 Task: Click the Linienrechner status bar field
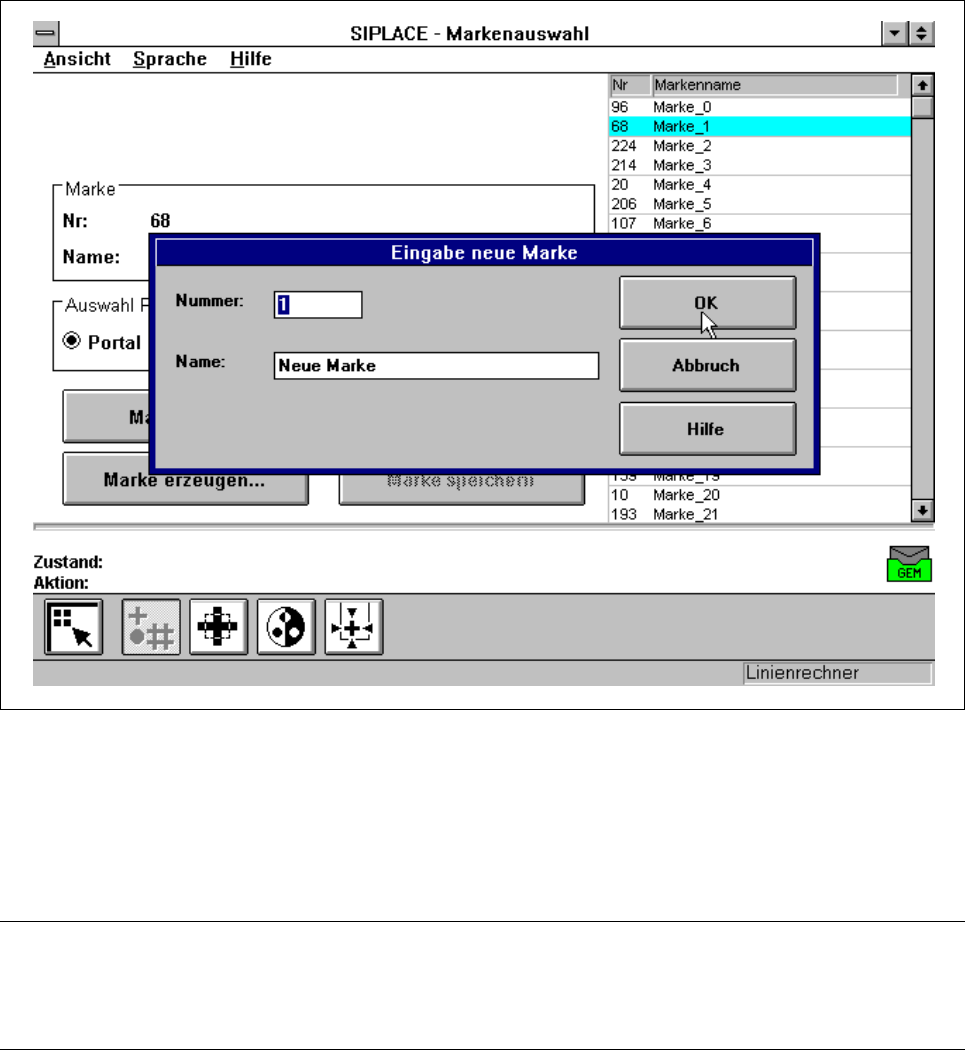tap(837, 673)
